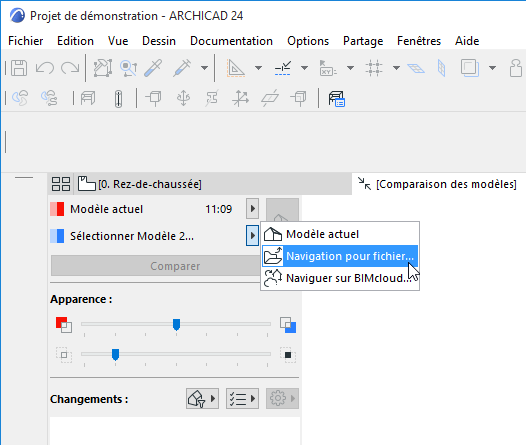Select the syringe inject parameters tool
Image resolution: width=526 pixels, height=445 pixels.
pyautogui.click(x=182, y=68)
